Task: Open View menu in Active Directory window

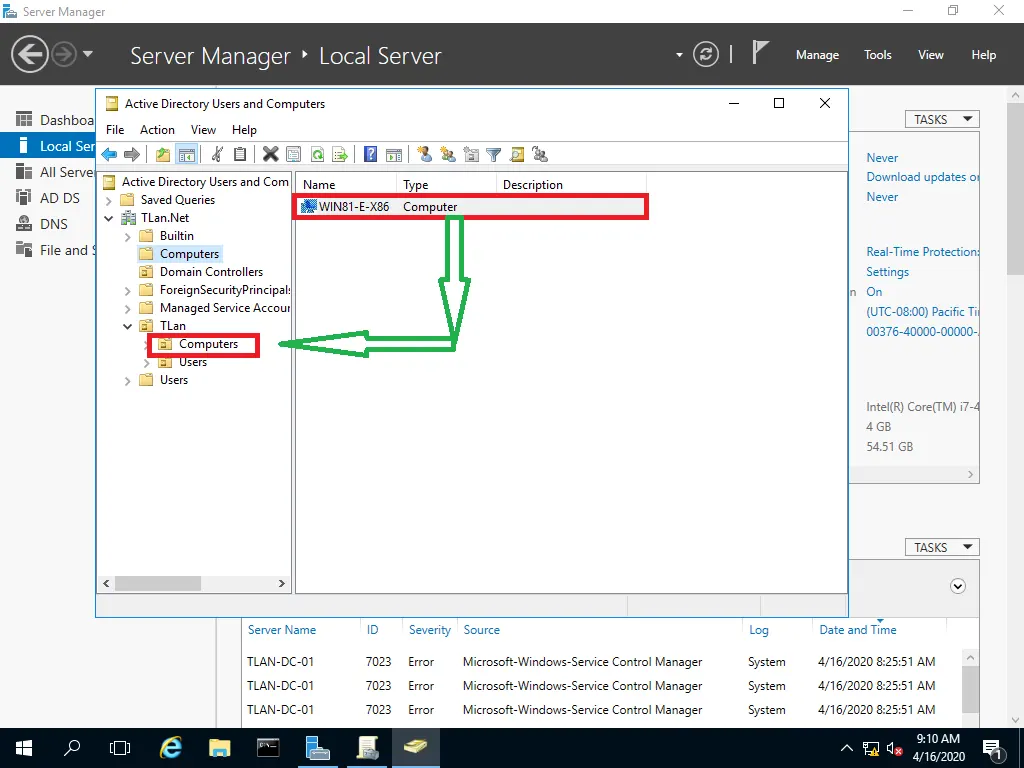Action: click(x=203, y=130)
